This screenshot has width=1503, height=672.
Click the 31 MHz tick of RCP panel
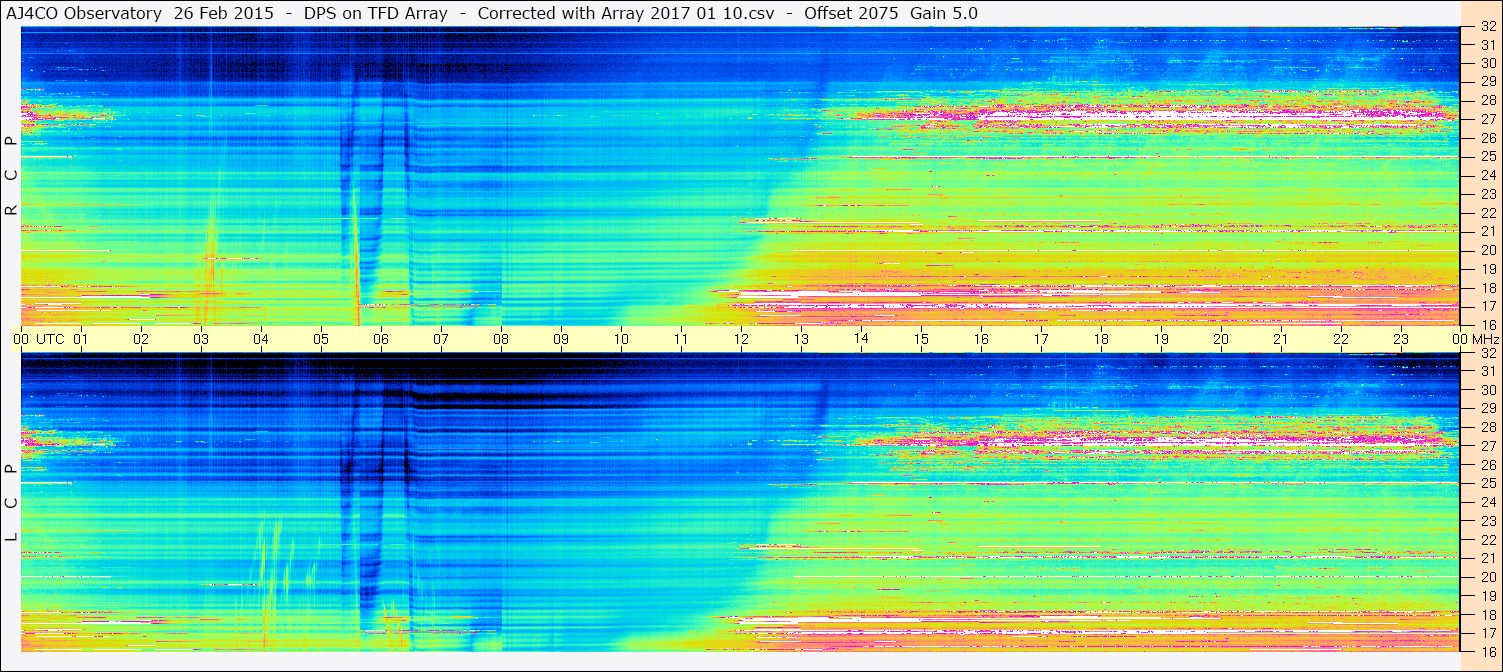(x=1488, y=45)
